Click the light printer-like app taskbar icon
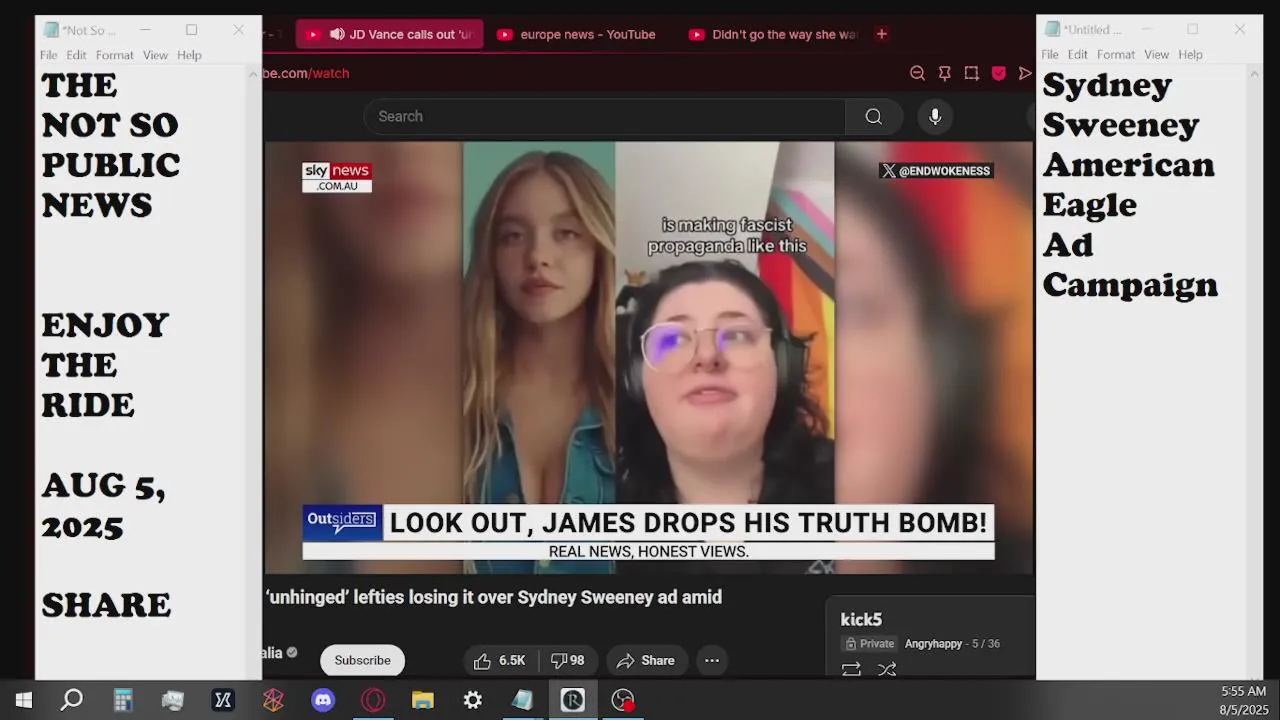 [x=173, y=700]
